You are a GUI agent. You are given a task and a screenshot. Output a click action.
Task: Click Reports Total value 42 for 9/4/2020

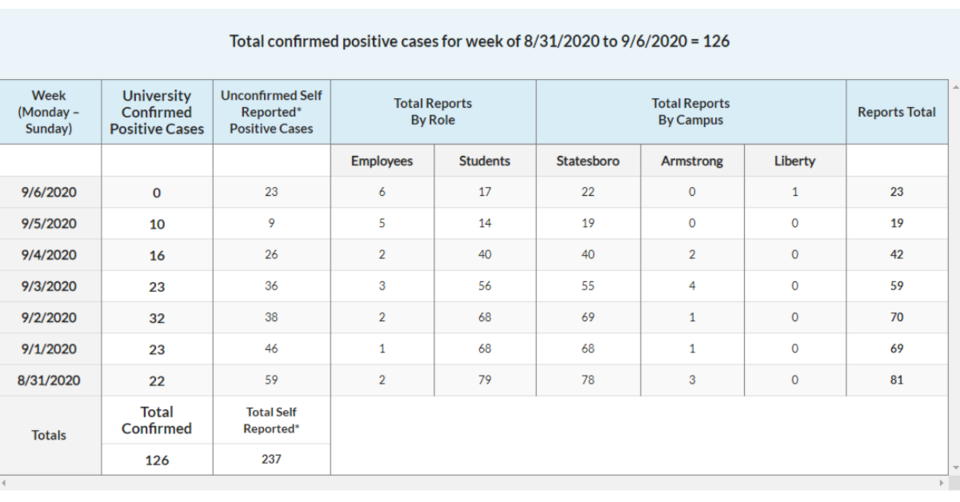click(x=896, y=254)
